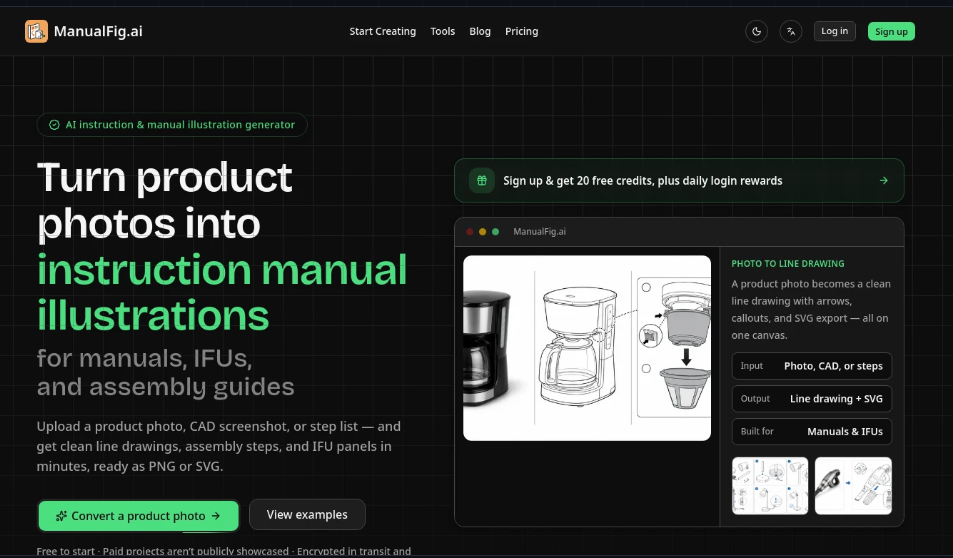This screenshot has height=558, width=953.
Task: Click ManualFig.ai title in demo window
Action: click(540, 232)
